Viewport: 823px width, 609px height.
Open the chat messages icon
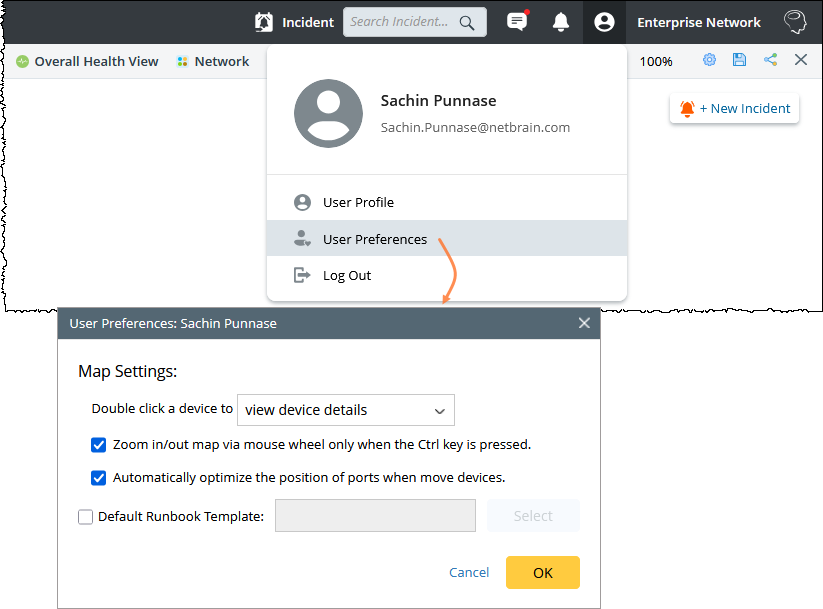click(x=517, y=22)
